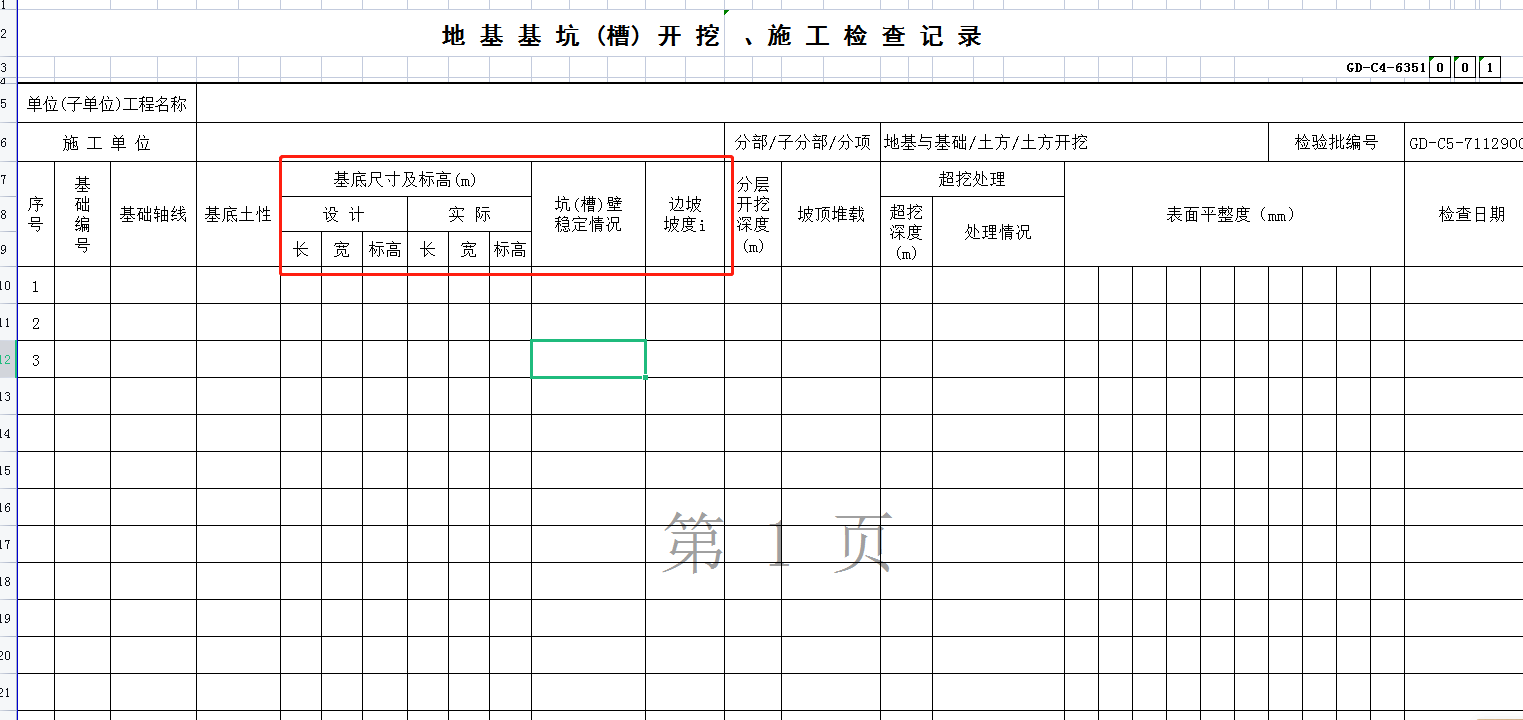1523x720 pixels.
Task: Select the 基底尺寸及标高(m) header cell
Action: (405, 180)
